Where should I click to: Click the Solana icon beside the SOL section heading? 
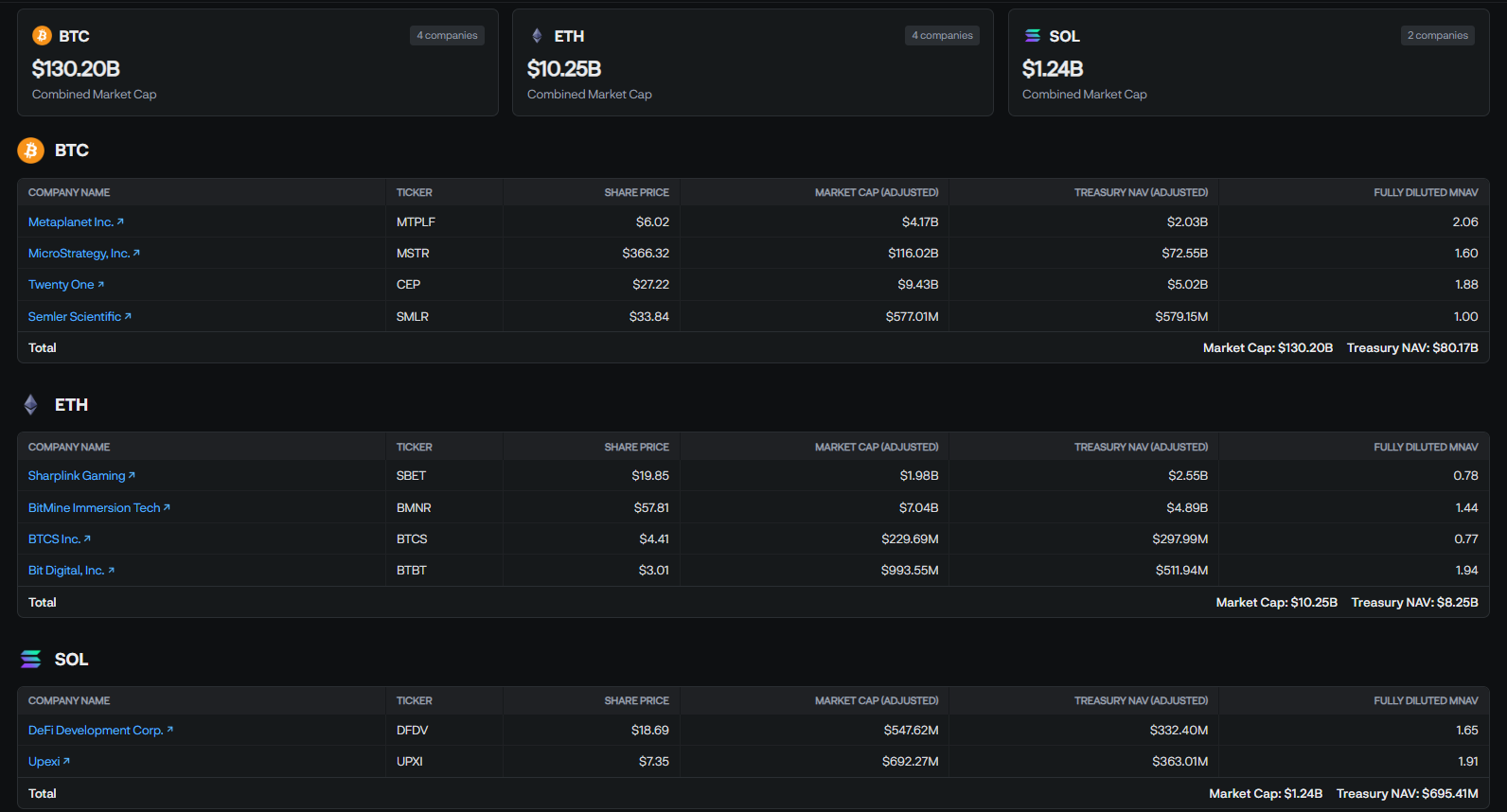point(31,660)
